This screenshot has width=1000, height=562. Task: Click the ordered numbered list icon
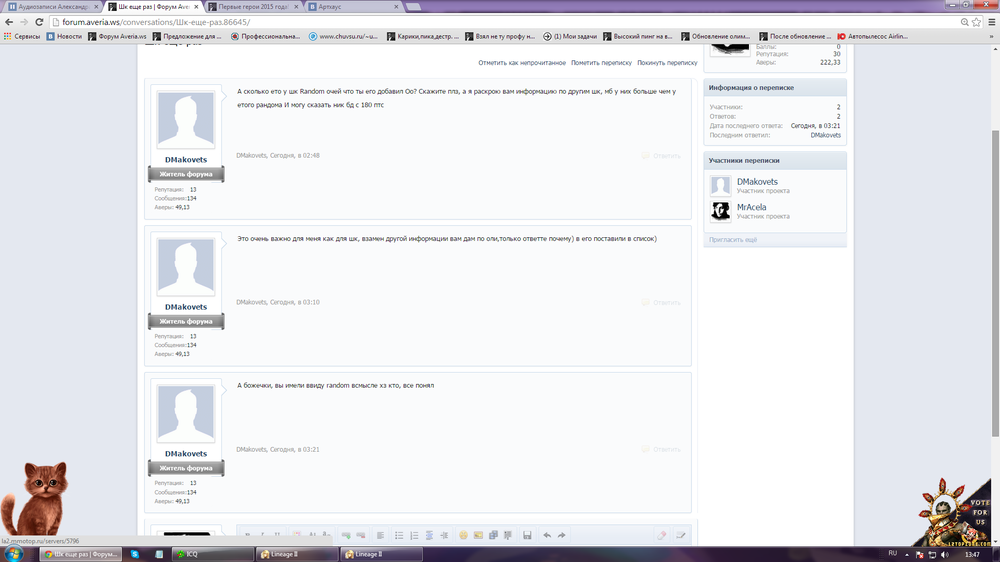[413, 535]
